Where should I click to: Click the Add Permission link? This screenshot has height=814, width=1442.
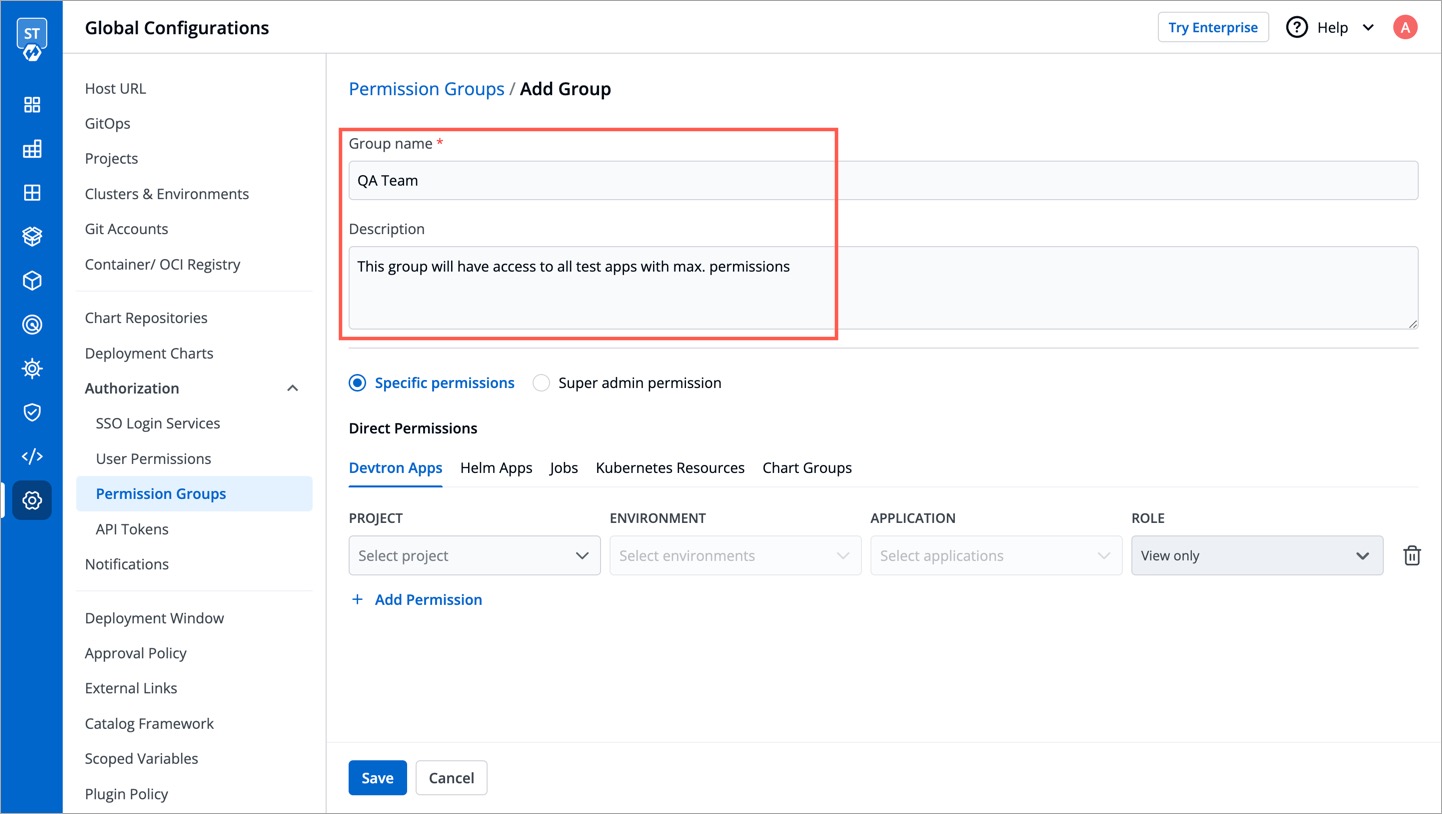tap(417, 600)
